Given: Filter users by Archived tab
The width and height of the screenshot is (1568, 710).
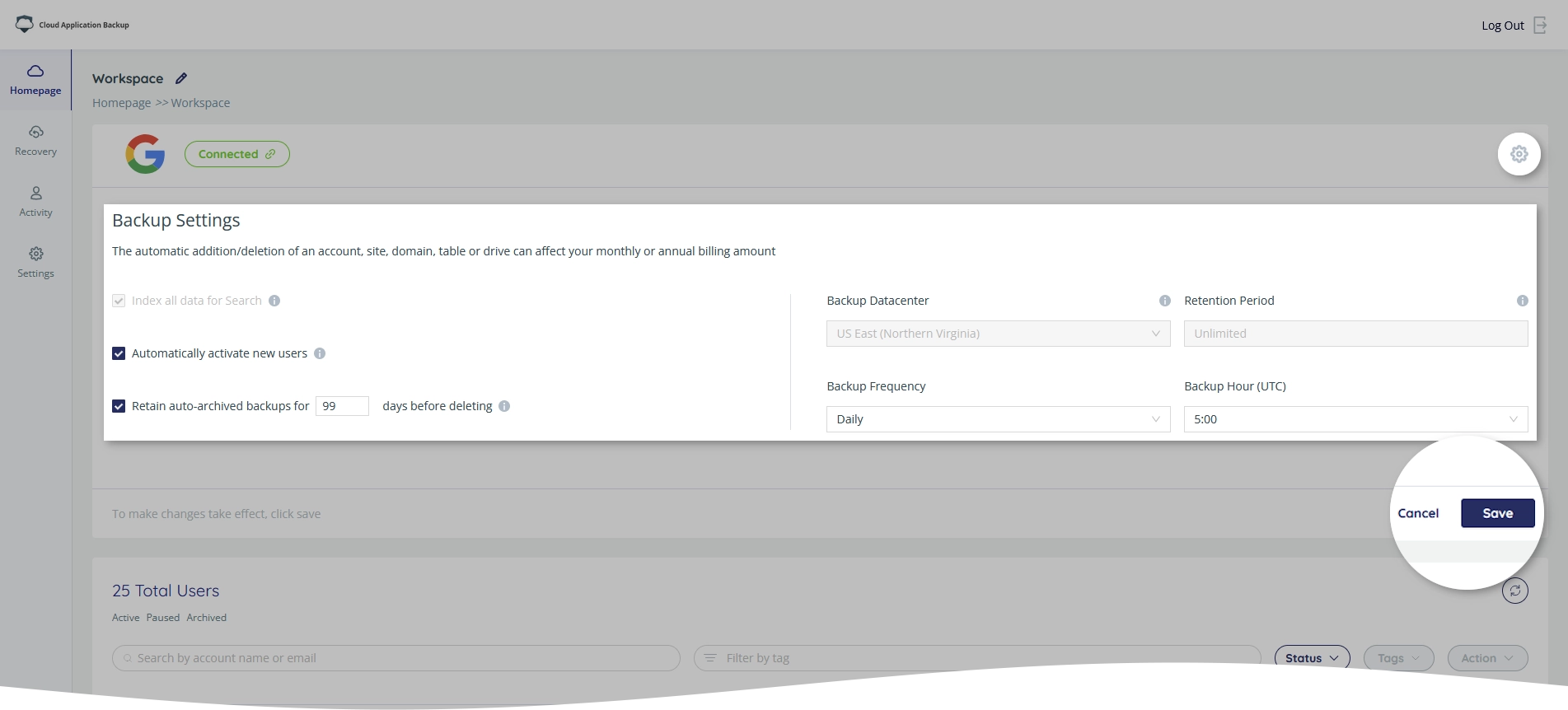Looking at the screenshot, I should tap(206, 618).
